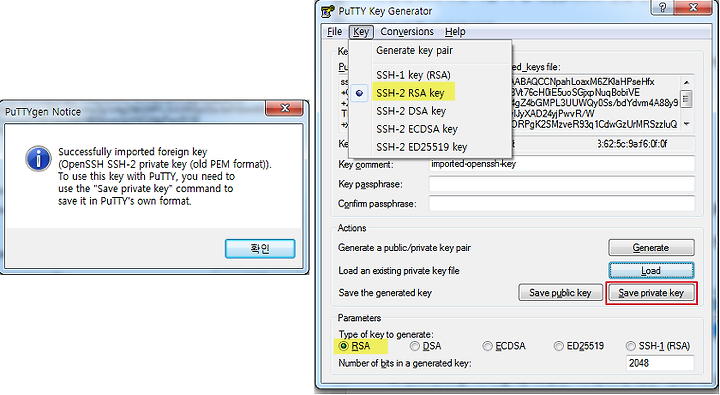Open the File menu
The height and width of the screenshot is (395, 720).
(x=334, y=32)
